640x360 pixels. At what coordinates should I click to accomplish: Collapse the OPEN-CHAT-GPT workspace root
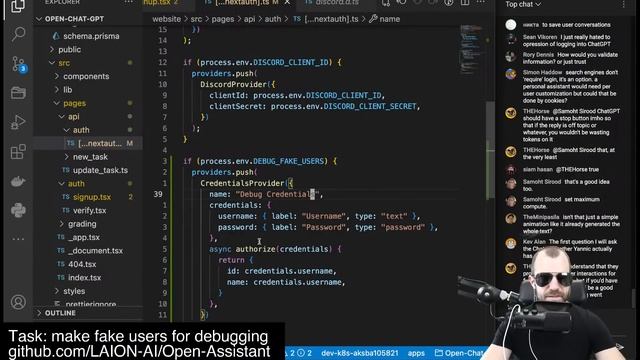[x=39, y=19]
